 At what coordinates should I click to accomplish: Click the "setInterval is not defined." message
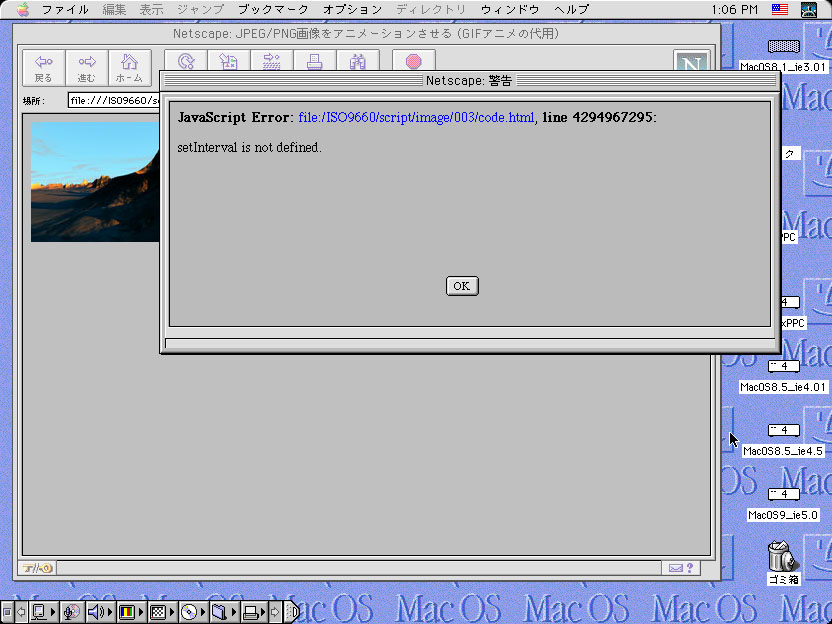249,148
